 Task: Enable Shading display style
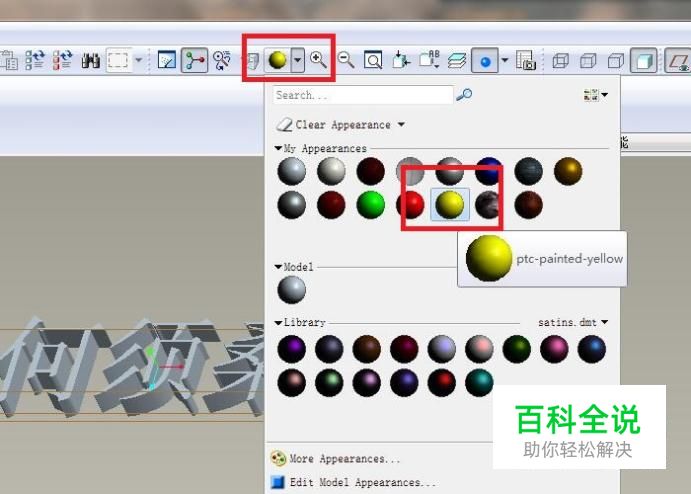[644, 60]
